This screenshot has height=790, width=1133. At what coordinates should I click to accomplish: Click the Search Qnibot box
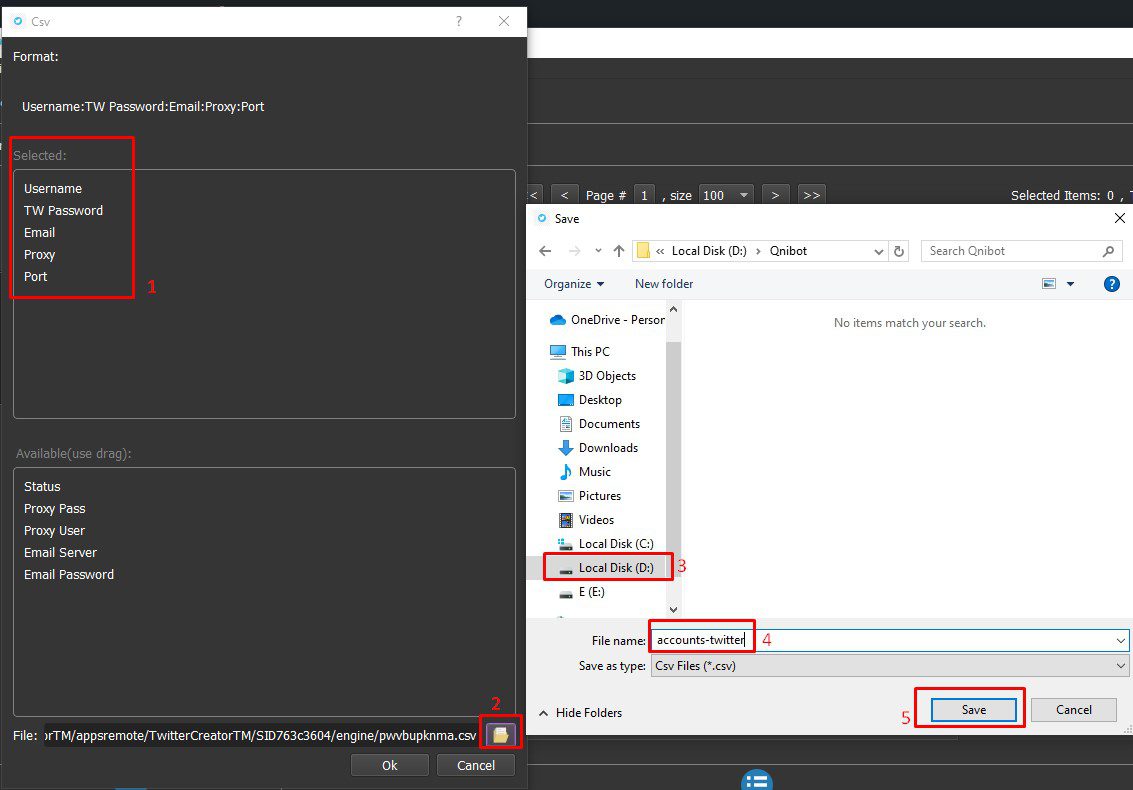1010,251
